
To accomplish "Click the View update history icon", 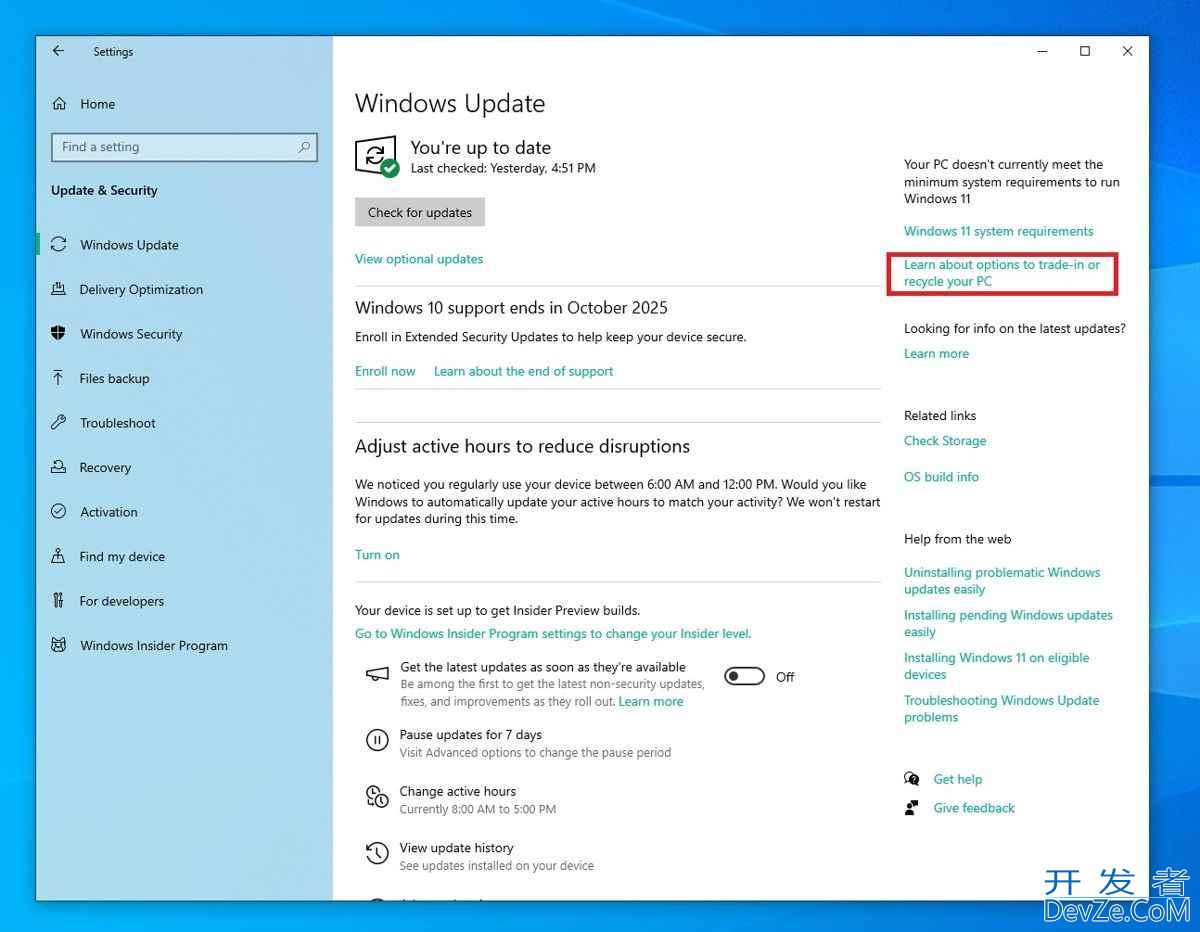I will coord(377,854).
